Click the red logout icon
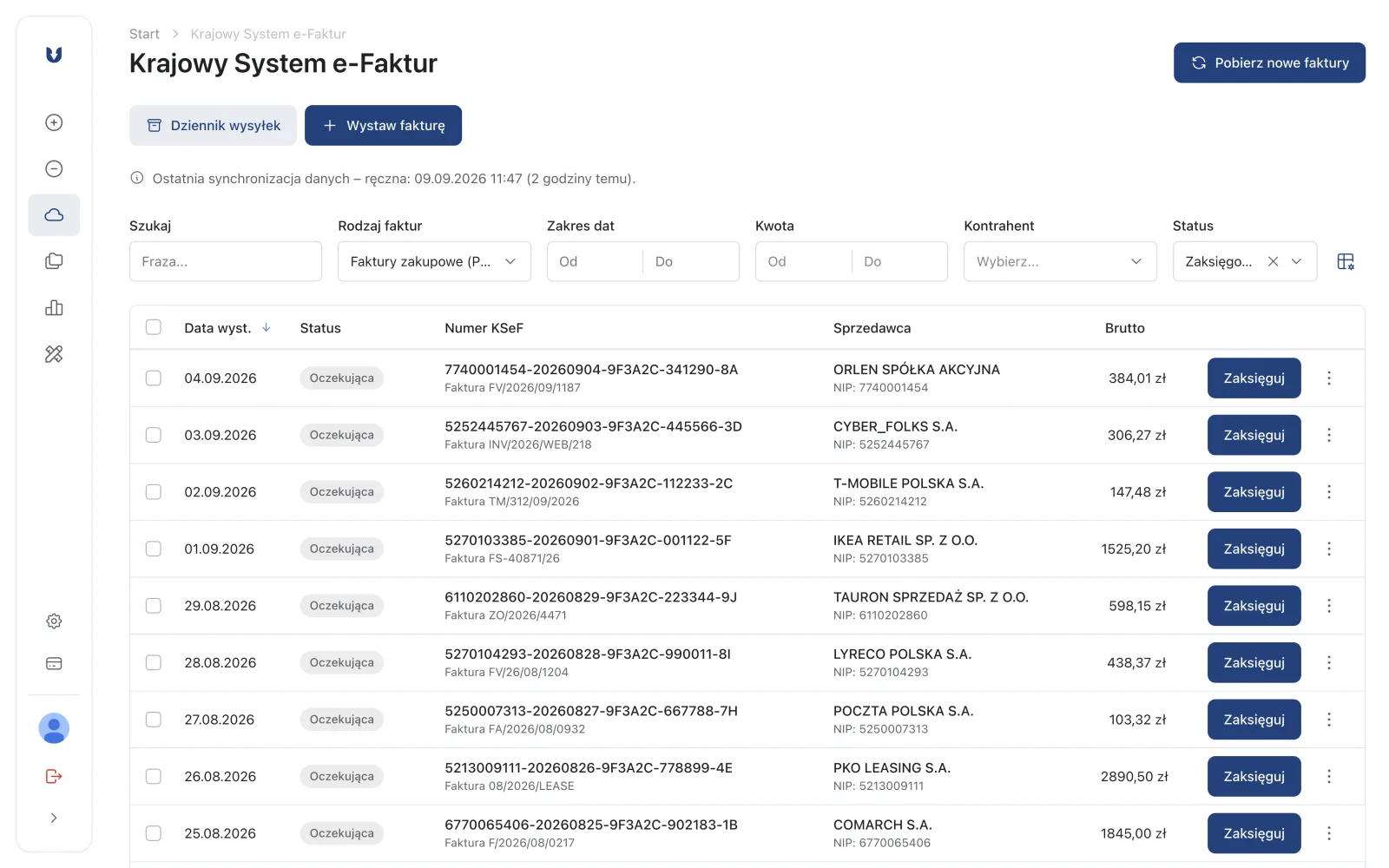This screenshot has width=1389, height=868. tap(54, 776)
